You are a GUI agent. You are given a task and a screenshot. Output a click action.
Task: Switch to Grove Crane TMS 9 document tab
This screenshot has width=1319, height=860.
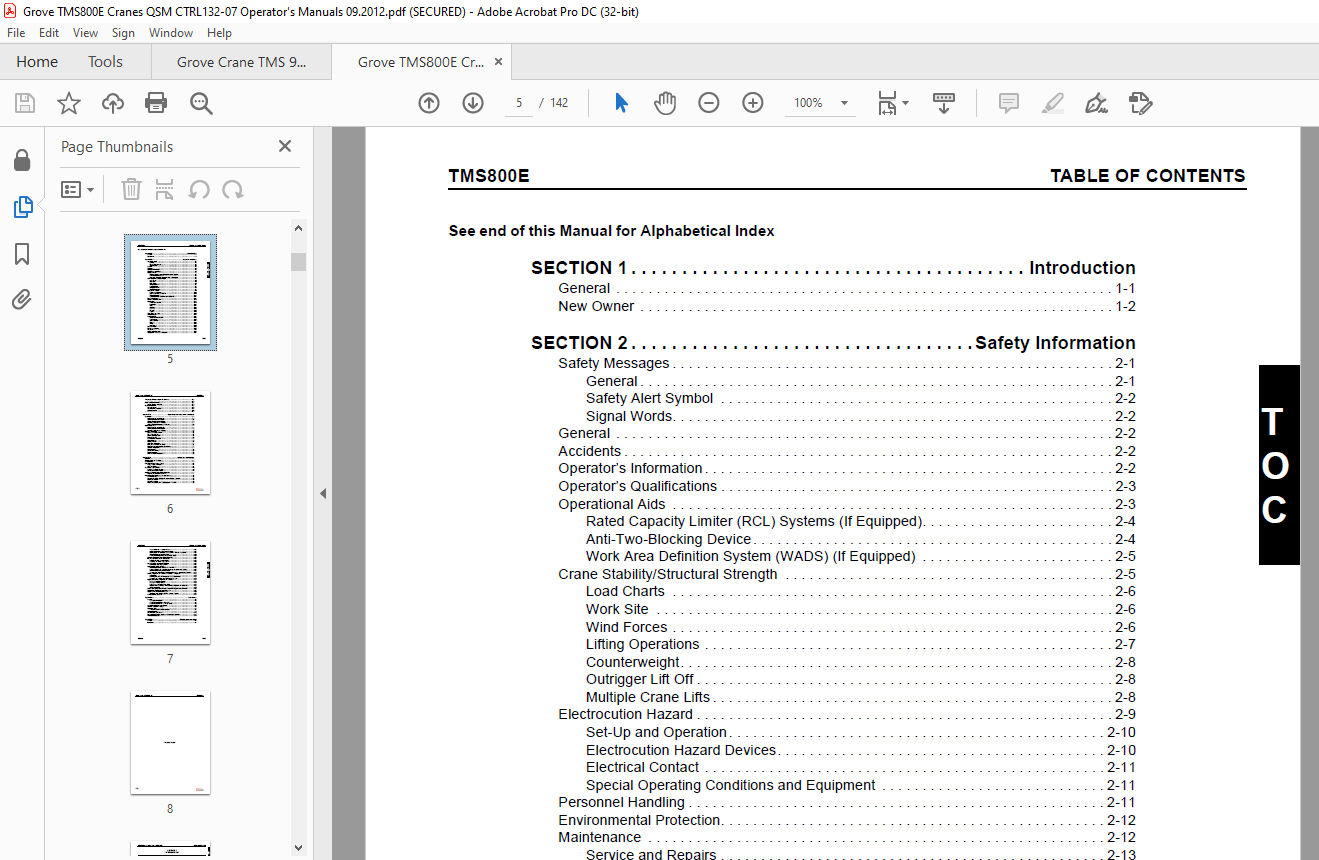pos(241,62)
